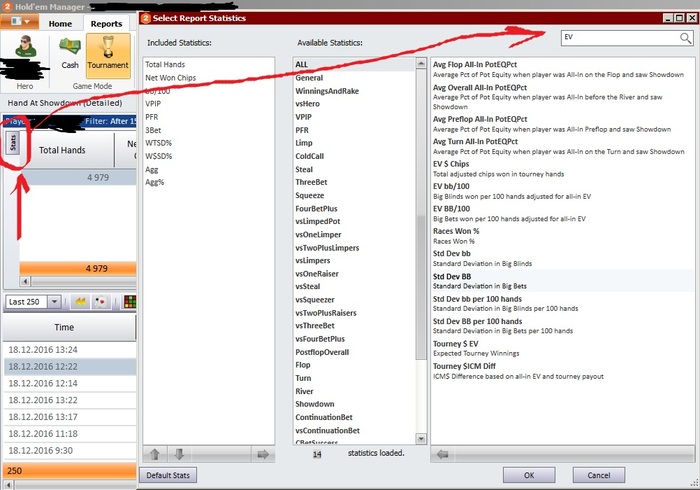This screenshot has height=490, width=700.
Task: Select the Cash game mode icon
Action: pyautogui.click(x=70, y=54)
